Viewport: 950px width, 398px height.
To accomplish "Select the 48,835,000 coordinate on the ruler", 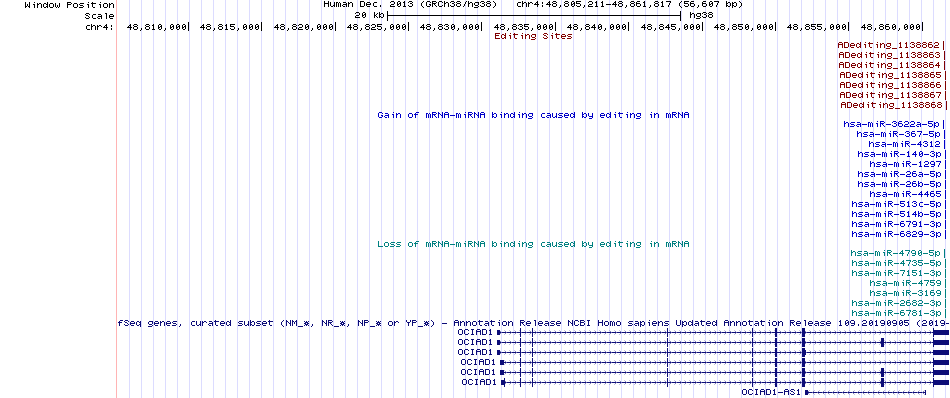I will click(523, 27).
